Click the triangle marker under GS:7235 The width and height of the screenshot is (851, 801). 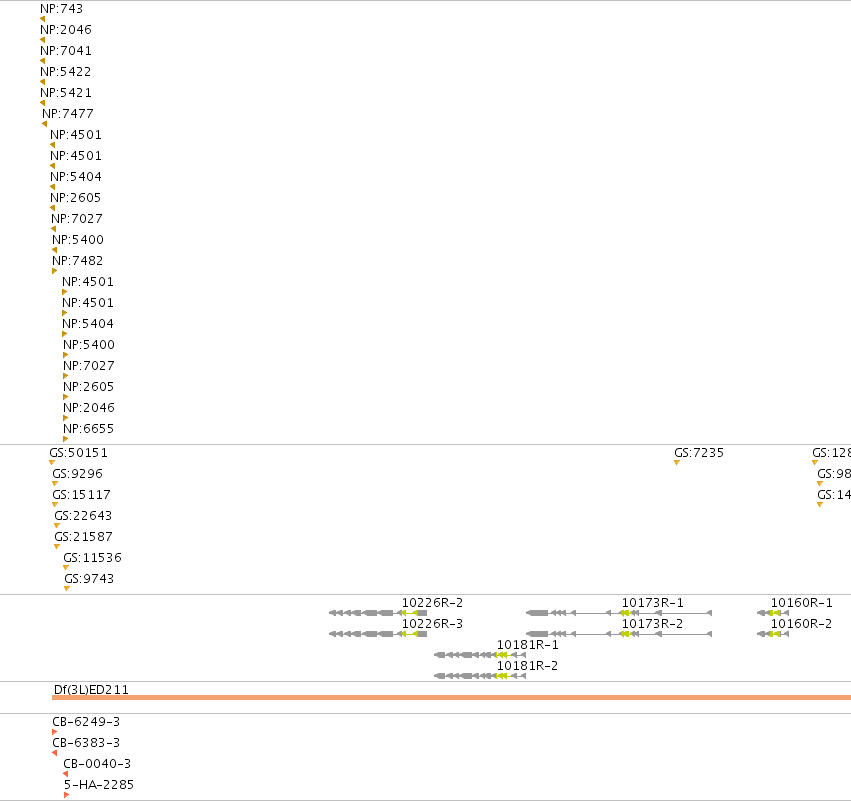[x=677, y=463]
